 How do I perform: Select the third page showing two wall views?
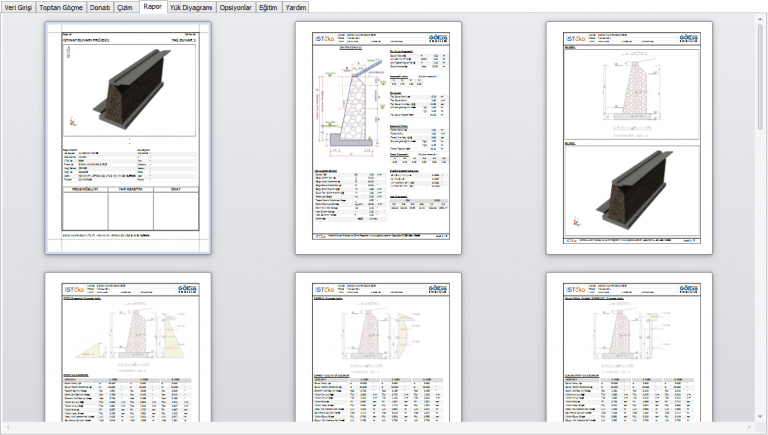tap(629, 138)
